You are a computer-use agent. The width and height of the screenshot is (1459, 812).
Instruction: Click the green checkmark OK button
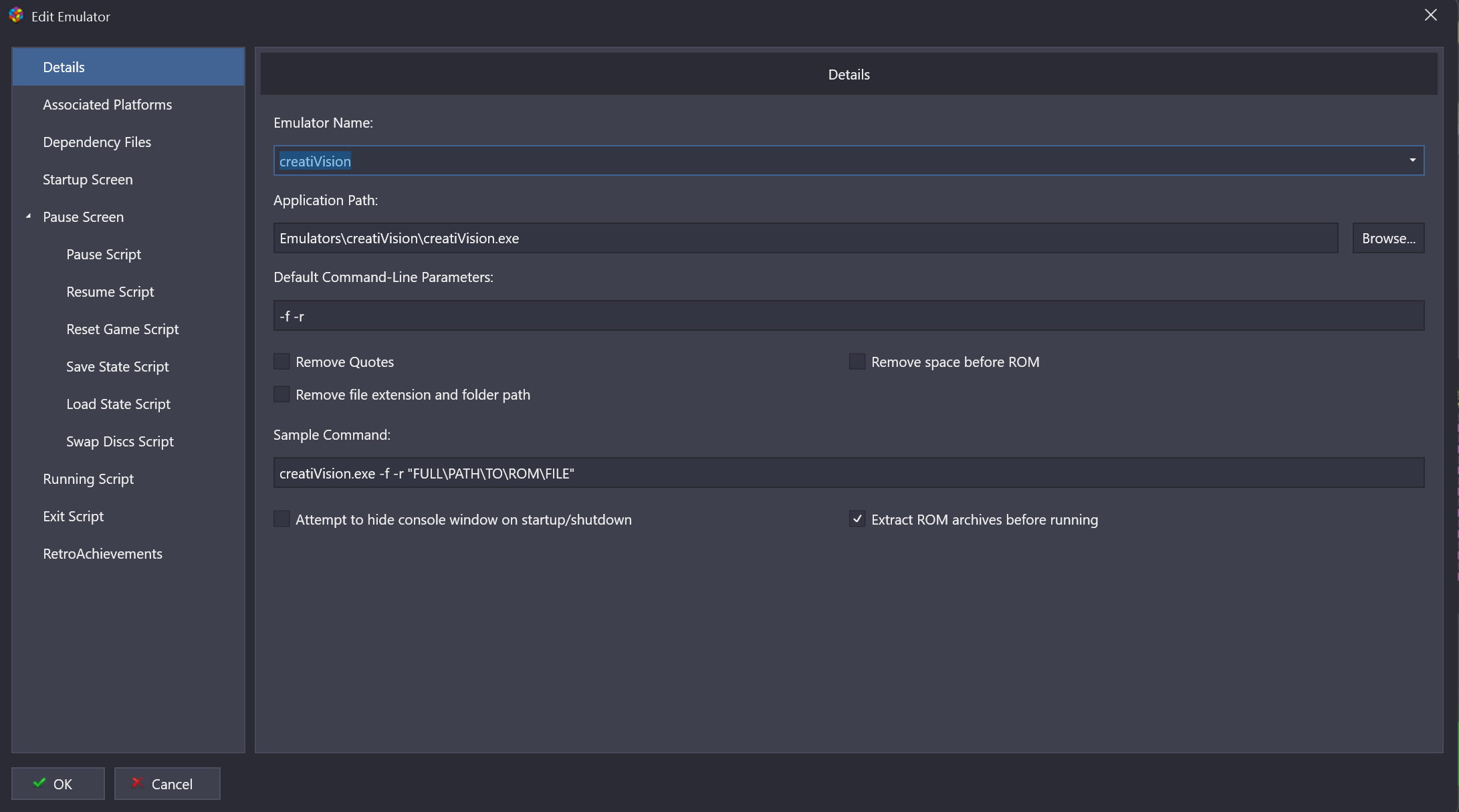58,783
